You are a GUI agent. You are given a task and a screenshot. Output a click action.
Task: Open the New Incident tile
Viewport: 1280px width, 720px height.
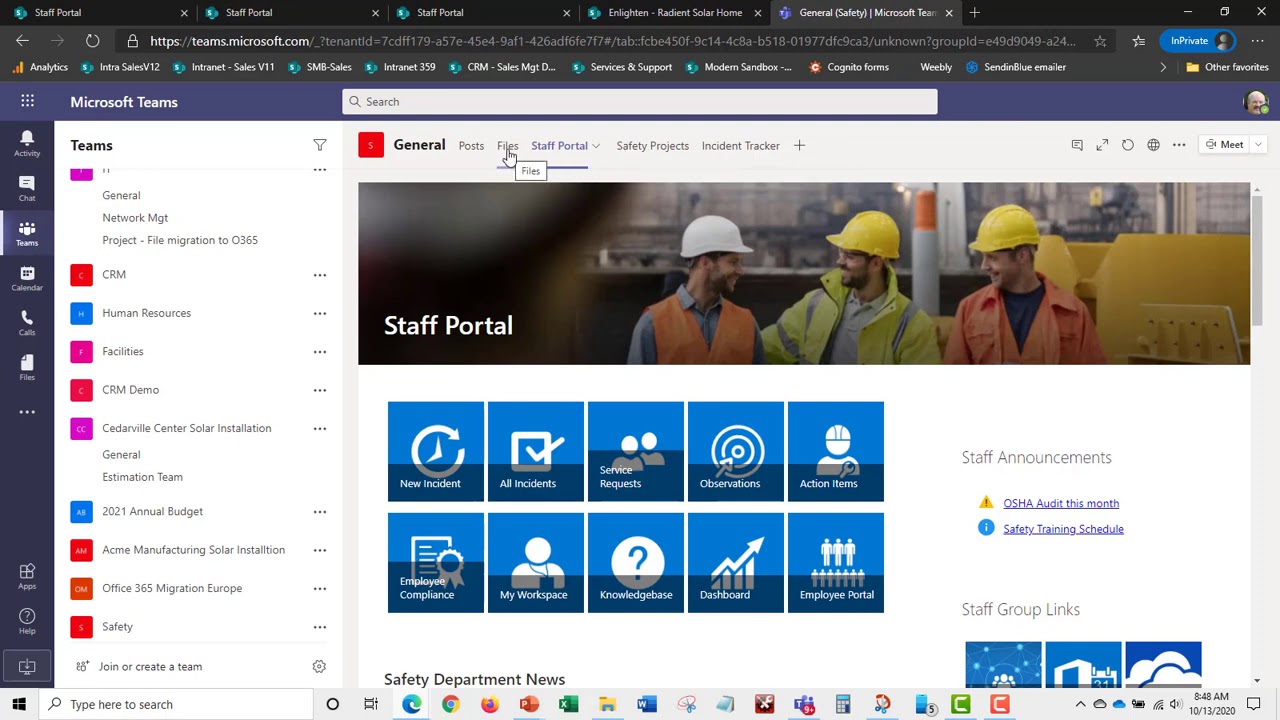[x=435, y=451]
